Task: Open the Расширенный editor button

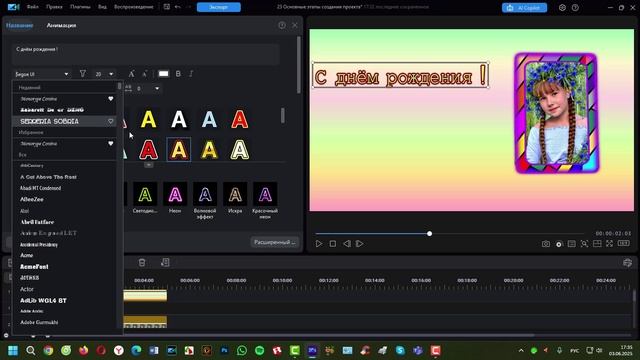Action: pos(275,242)
